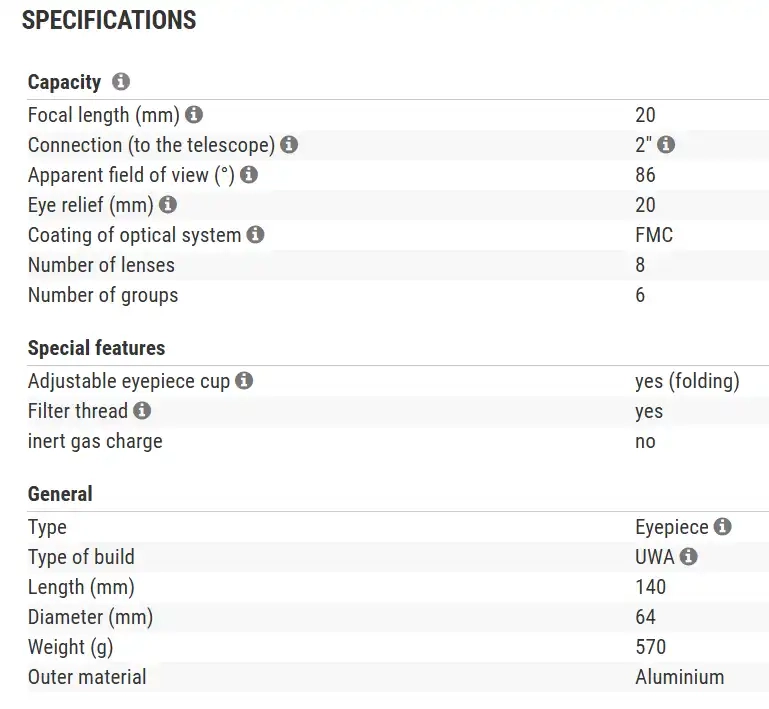769x709 pixels.
Task: Click the SPECIFICATIONS heading
Action: point(109,21)
